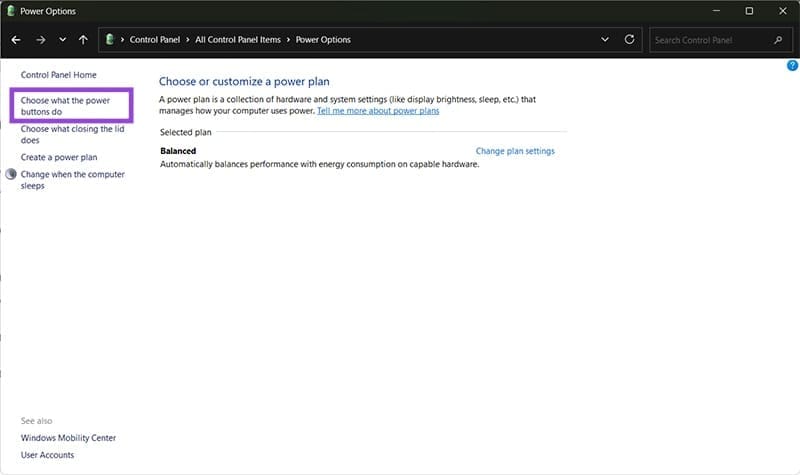The image size is (800, 475).
Task: Click moon icon beside sleep settings link
Action: click(x=11, y=174)
